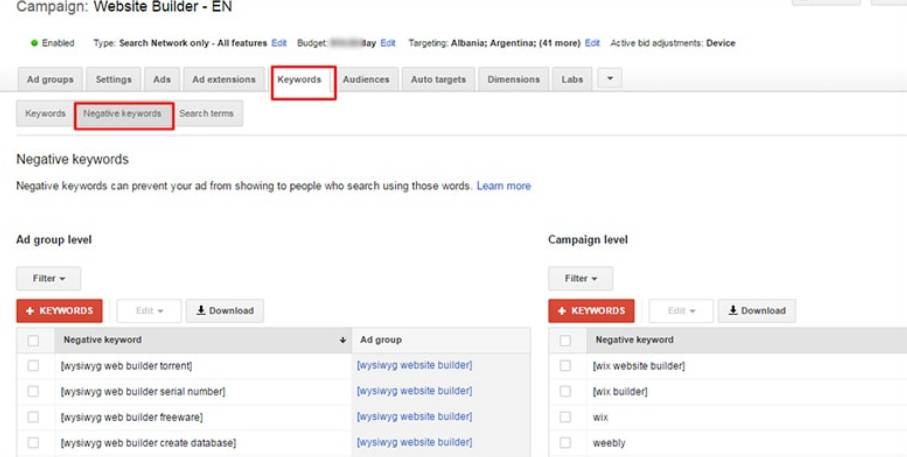Download ad group level negative keywords
Viewport: 907px width, 457px height.
click(x=225, y=311)
